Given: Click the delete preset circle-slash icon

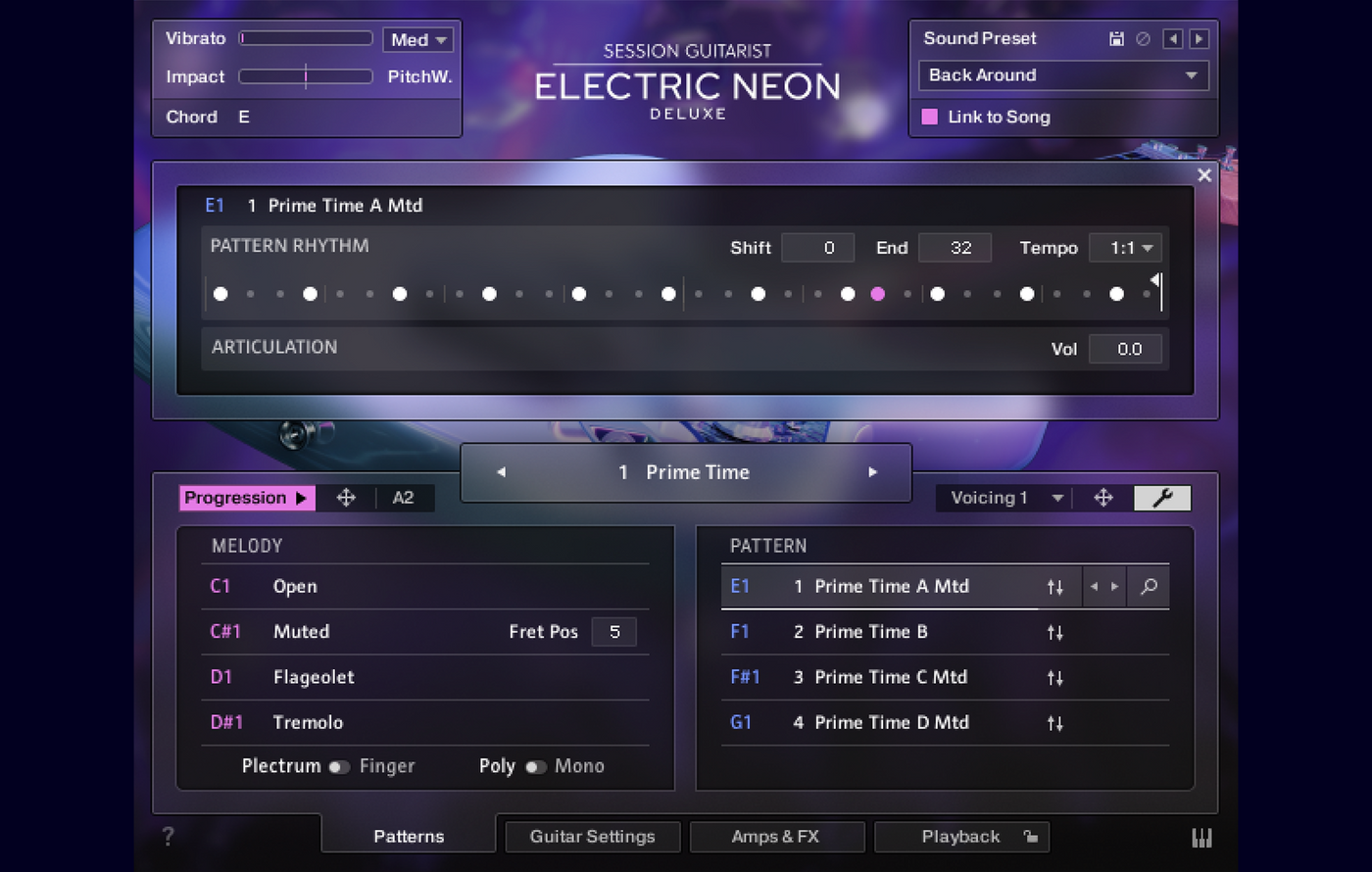Looking at the screenshot, I should [x=1143, y=39].
